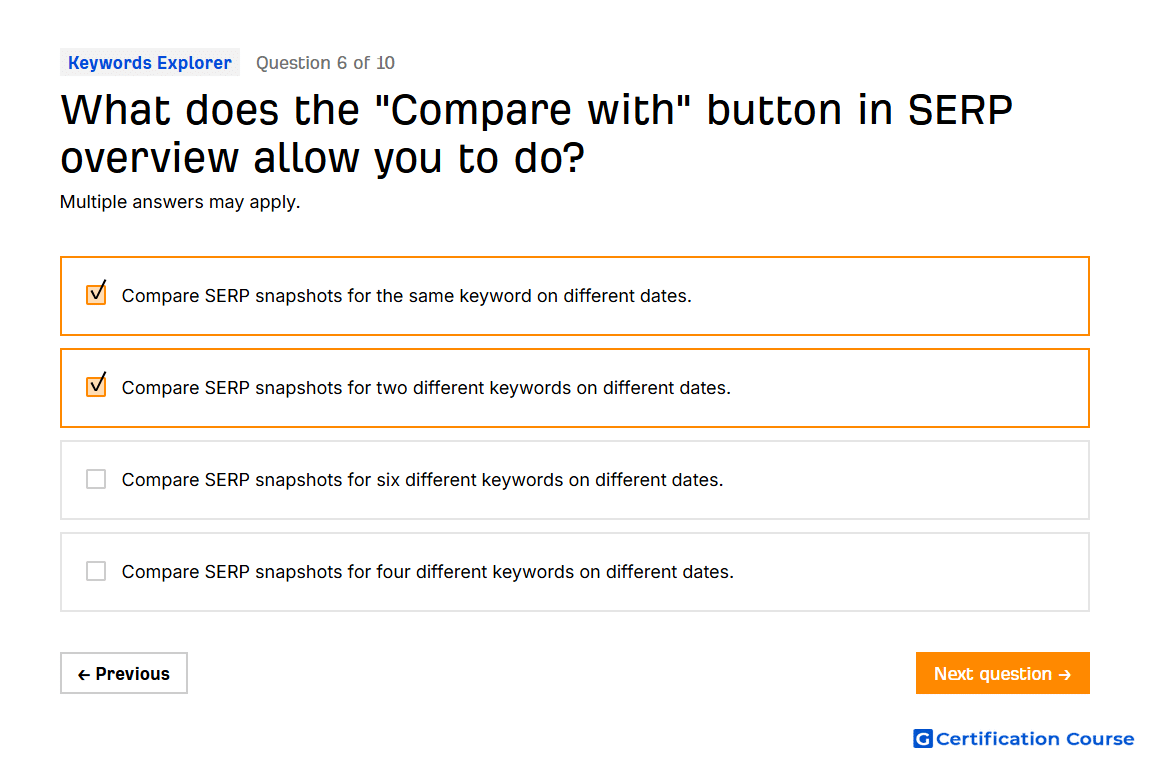The width and height of the screenshot is (1150, 758).
Task: Click the left arrow icon on Previous
Action: click(84, 674)
